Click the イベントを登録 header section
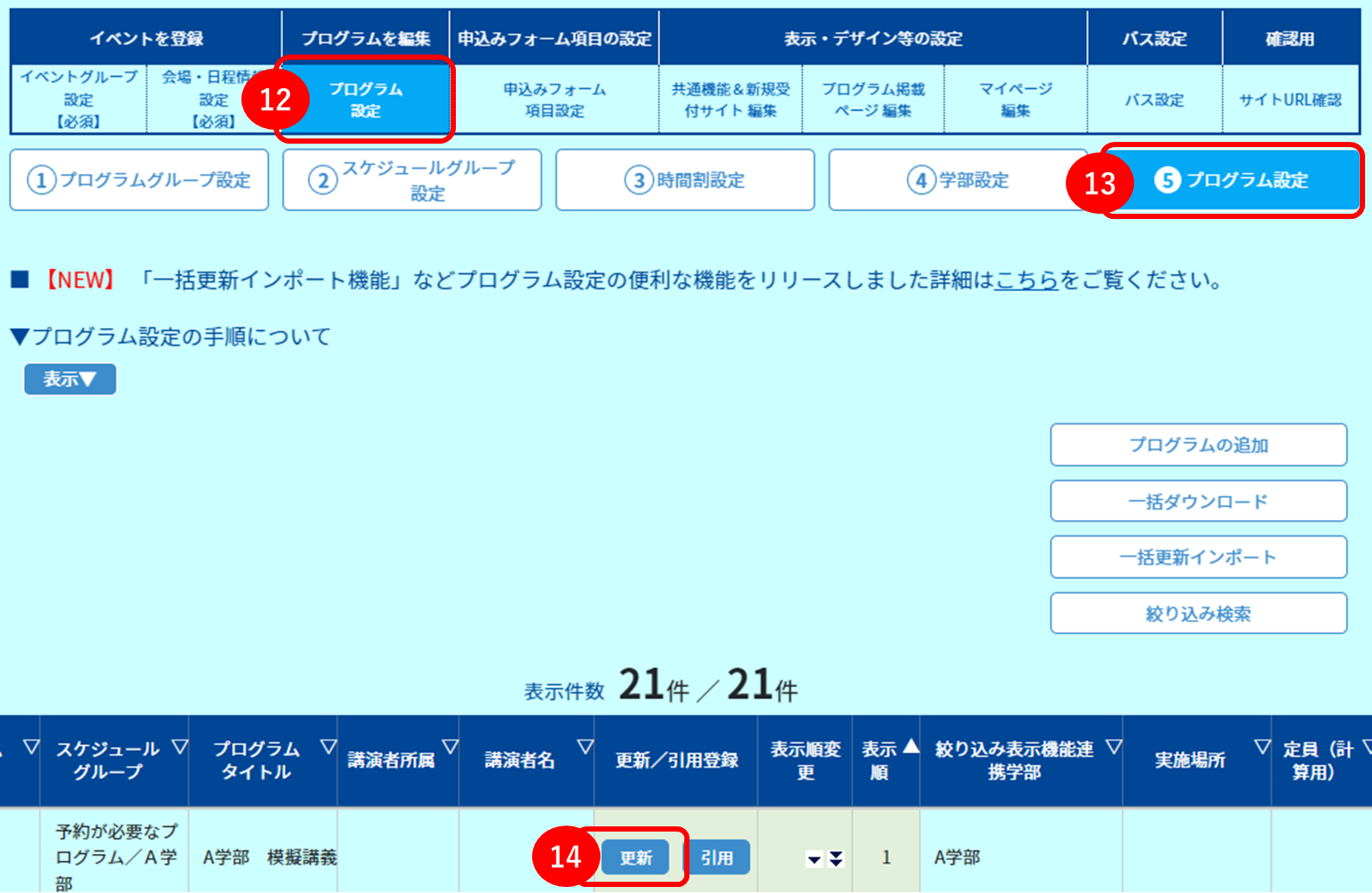The image size is (1372, 893). (146, 38)
